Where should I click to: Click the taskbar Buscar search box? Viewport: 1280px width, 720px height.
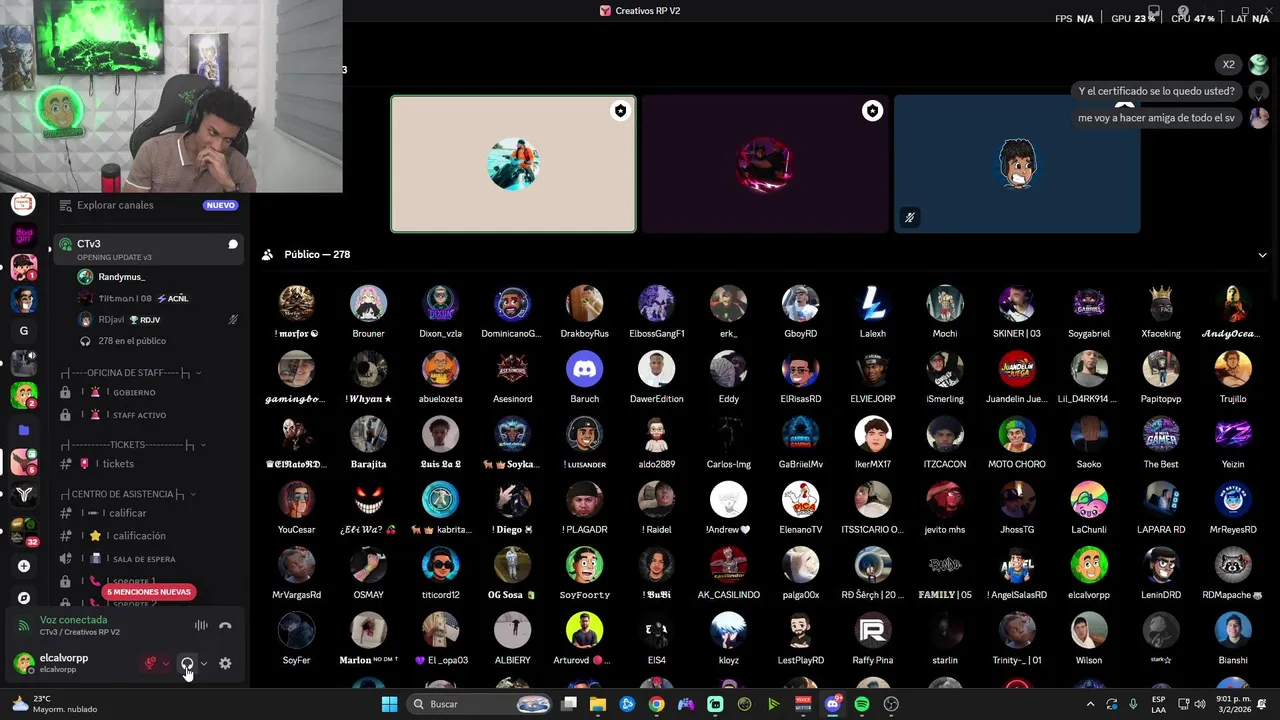[480, 704]
